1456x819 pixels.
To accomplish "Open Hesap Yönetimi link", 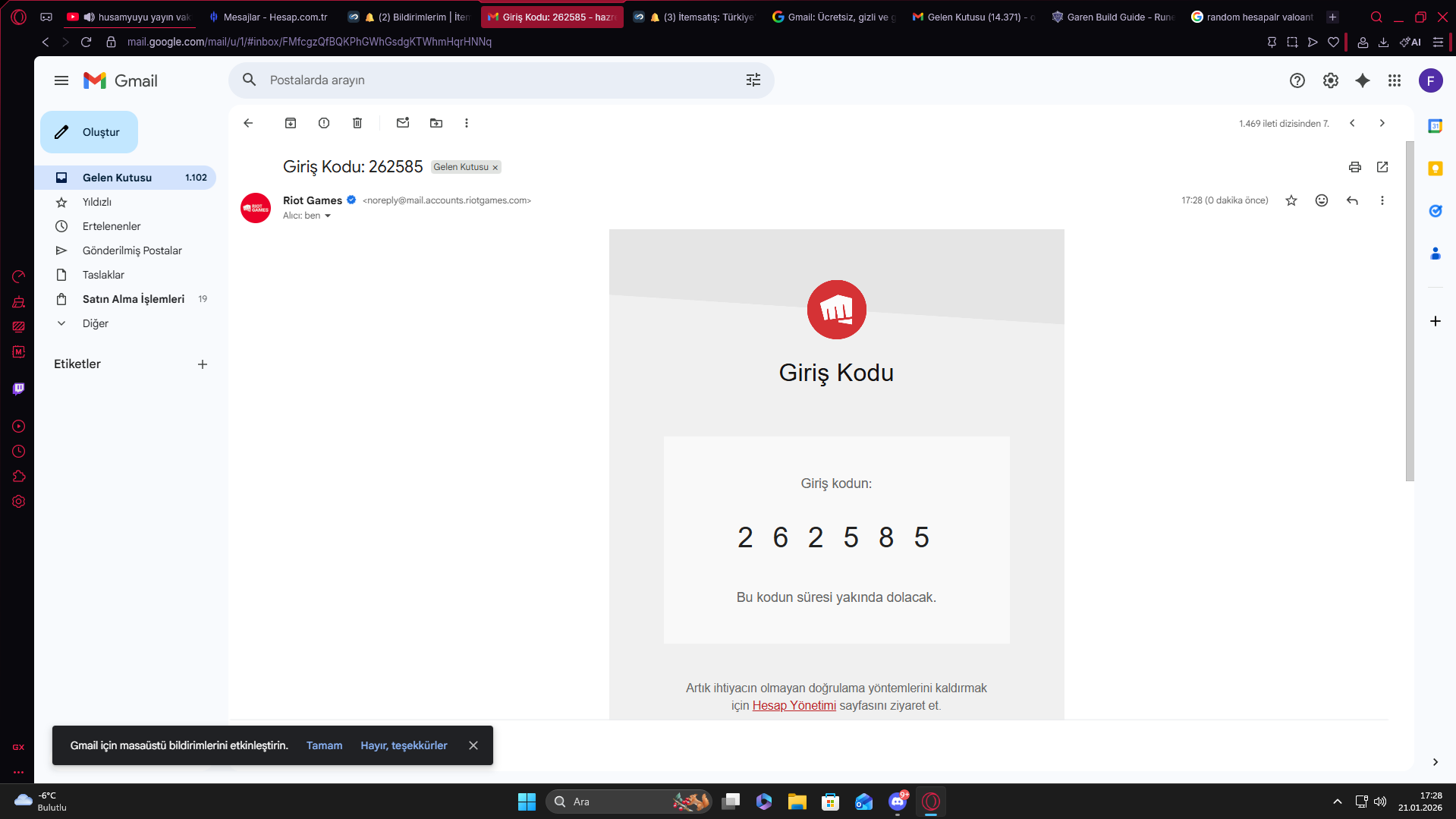I will click(x=794, y=706).
